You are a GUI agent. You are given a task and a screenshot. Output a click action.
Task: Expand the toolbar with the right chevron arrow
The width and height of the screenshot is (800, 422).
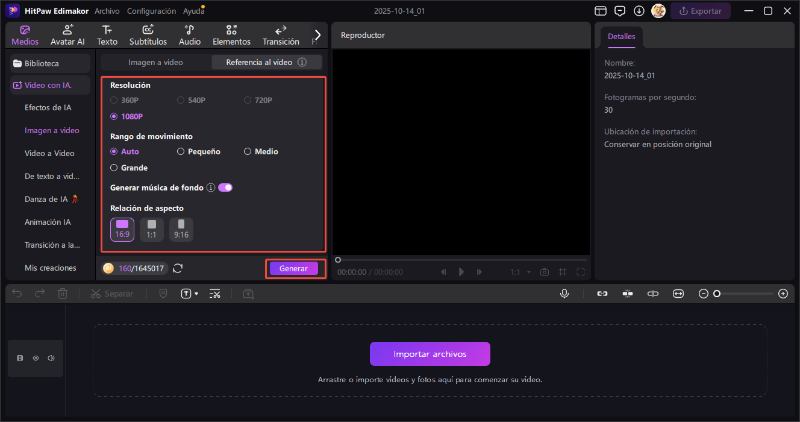click(317, 35)
